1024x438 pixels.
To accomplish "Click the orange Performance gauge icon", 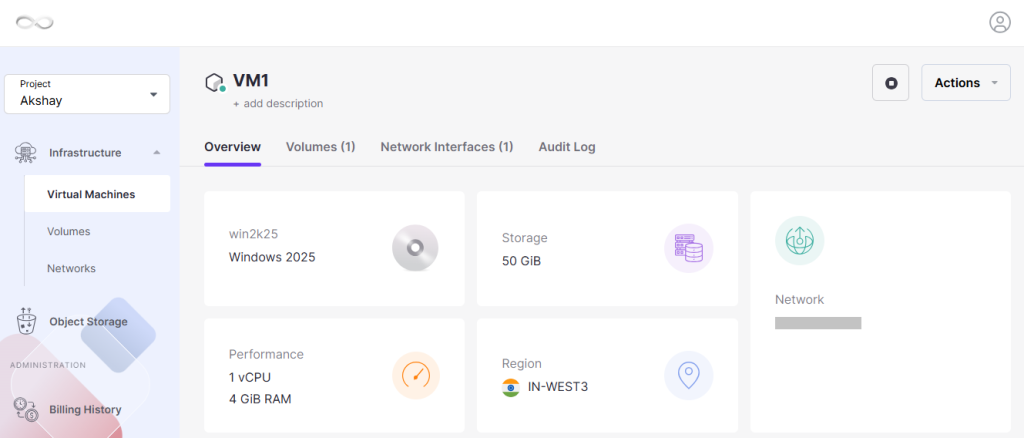I will pyautogui.click(x=415, y=376).
